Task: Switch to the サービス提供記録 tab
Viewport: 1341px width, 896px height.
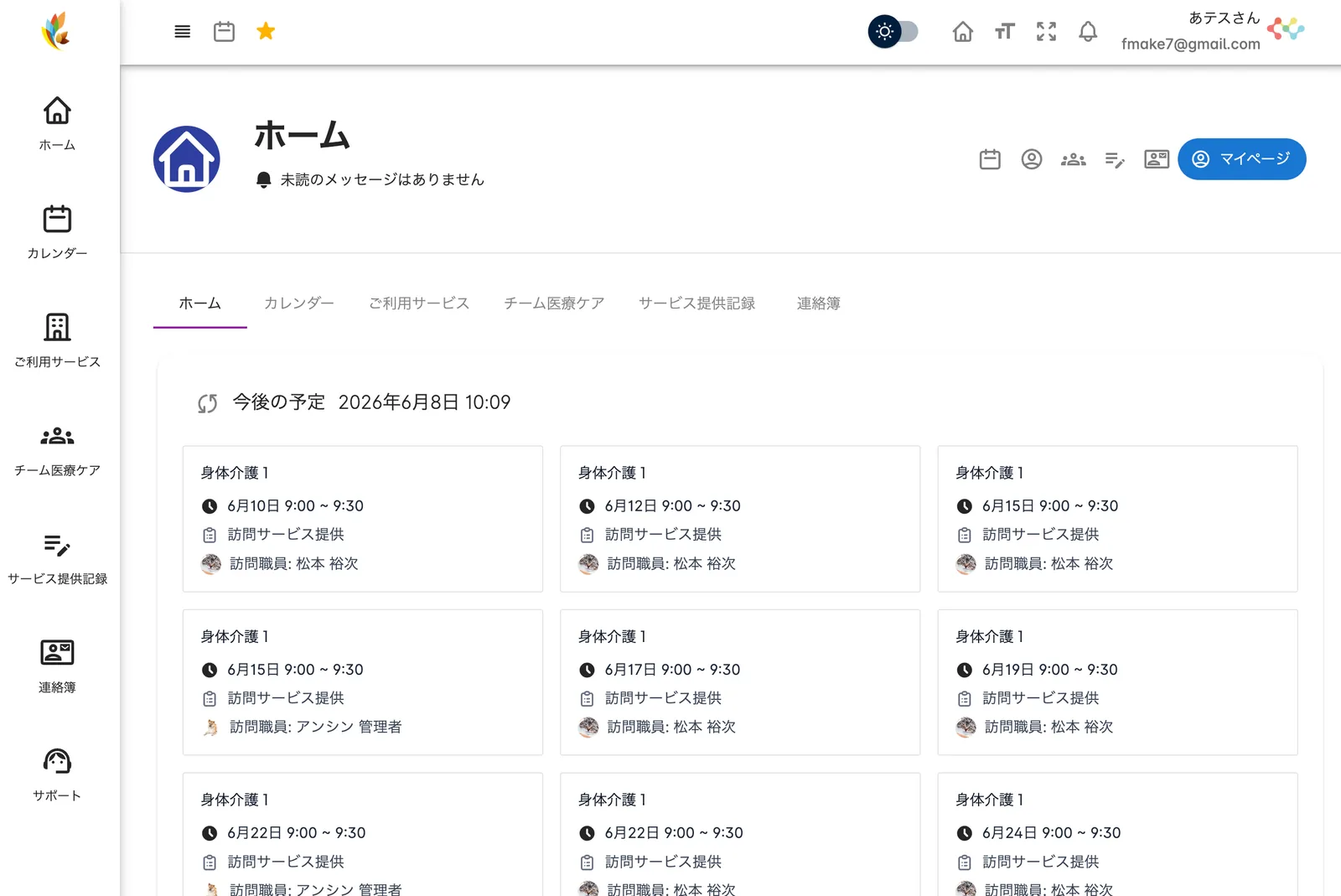Action: tap(696, 303)
